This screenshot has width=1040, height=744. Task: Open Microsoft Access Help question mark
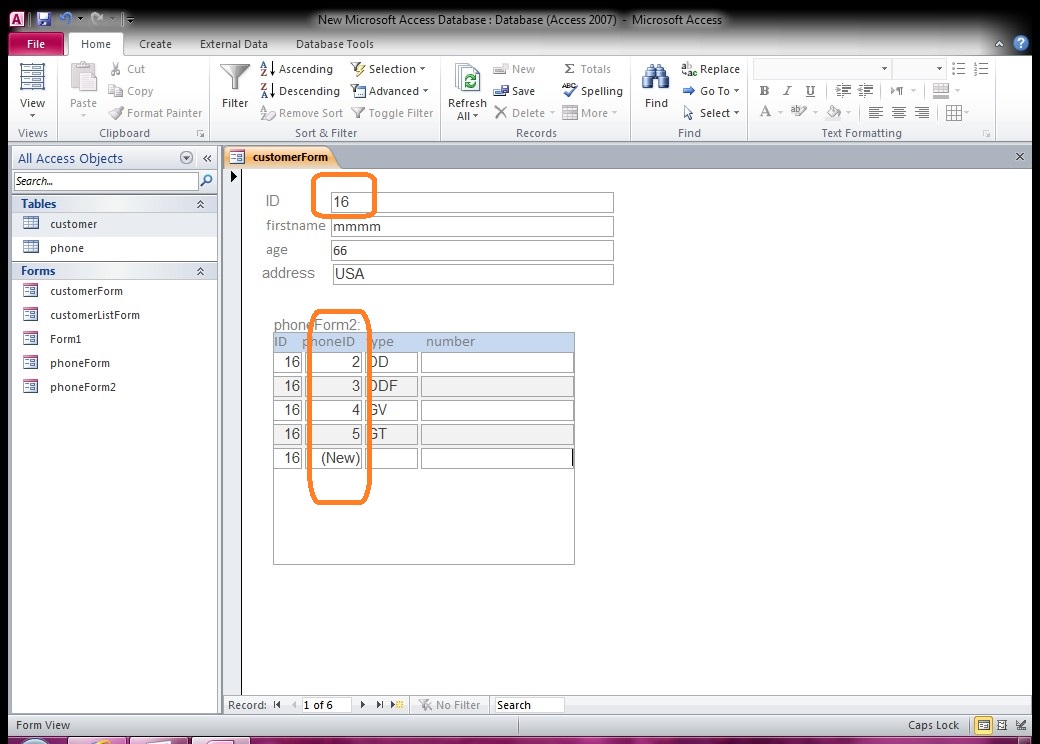tap(1021, 44)
